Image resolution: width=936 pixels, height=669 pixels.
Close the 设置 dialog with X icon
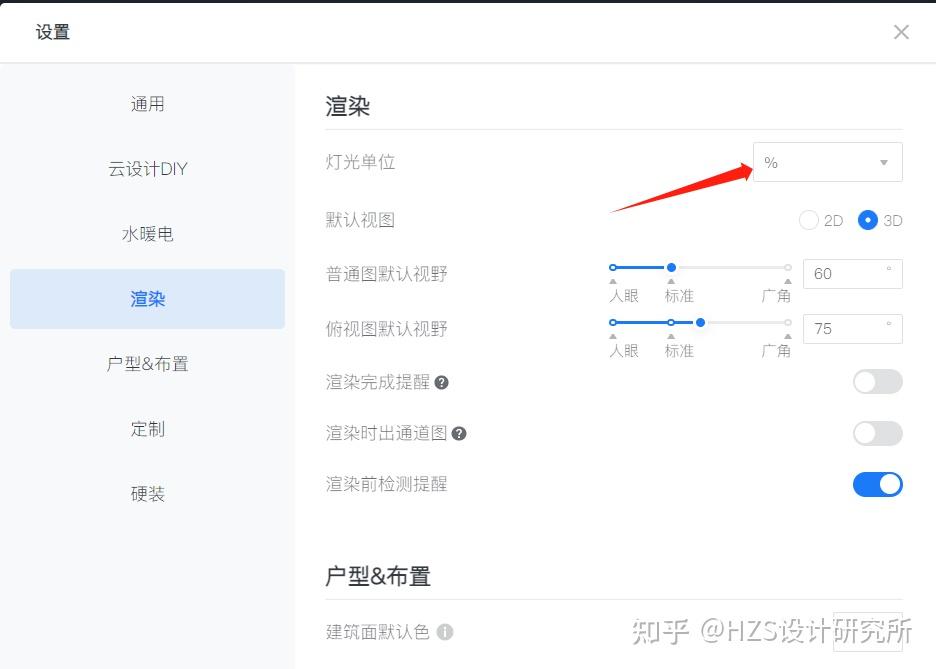tap(901, 32)
